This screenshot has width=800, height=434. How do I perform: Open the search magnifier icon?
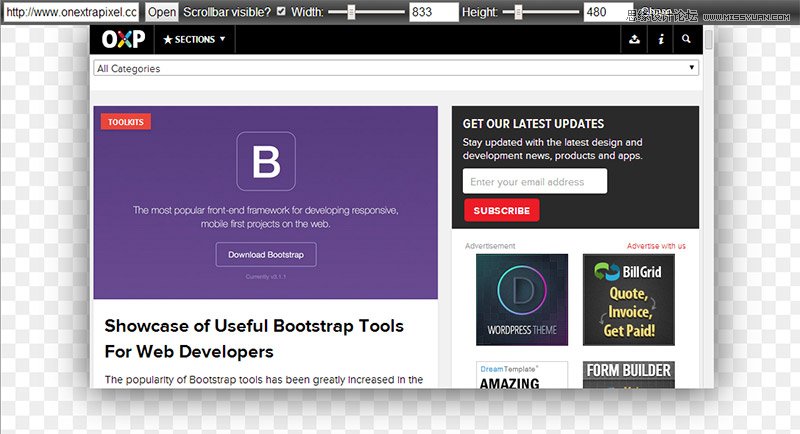[686, 40]
